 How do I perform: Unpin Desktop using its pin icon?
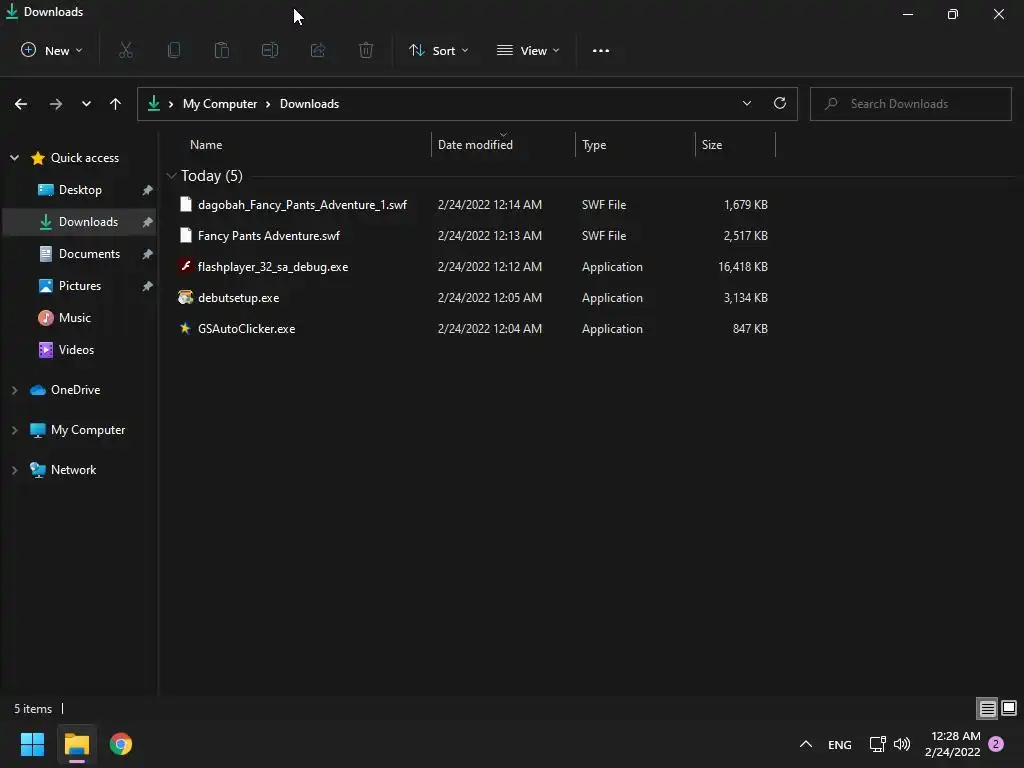(x=148, y=190)
